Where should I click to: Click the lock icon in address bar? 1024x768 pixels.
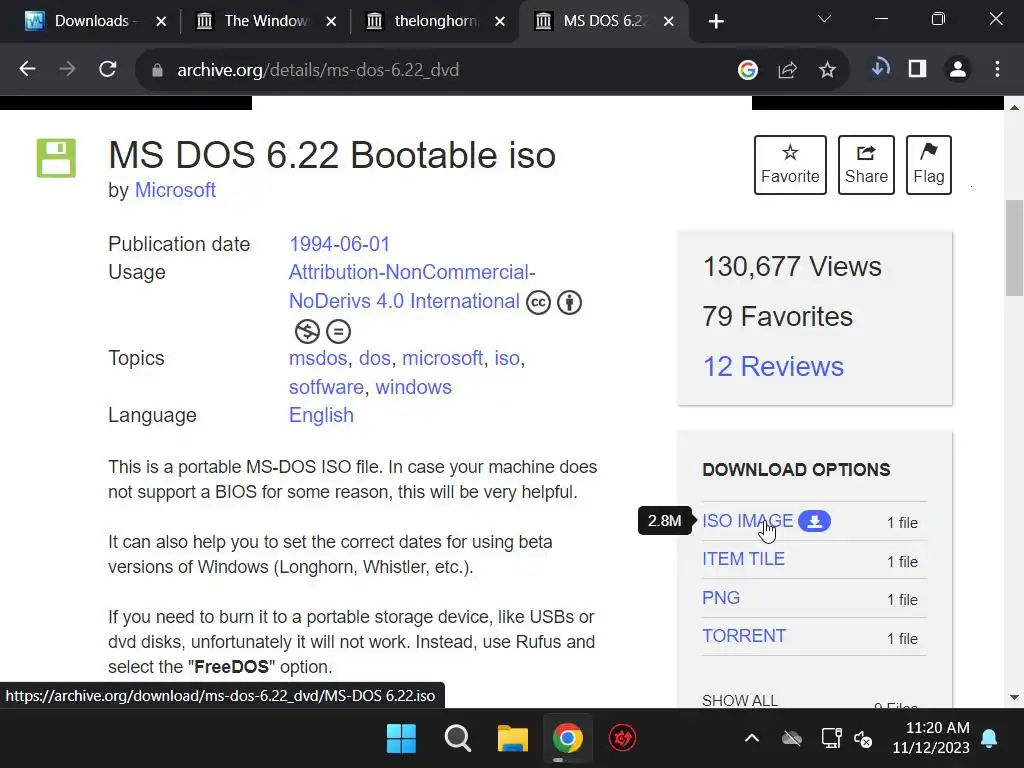click(x=157, y=70)
